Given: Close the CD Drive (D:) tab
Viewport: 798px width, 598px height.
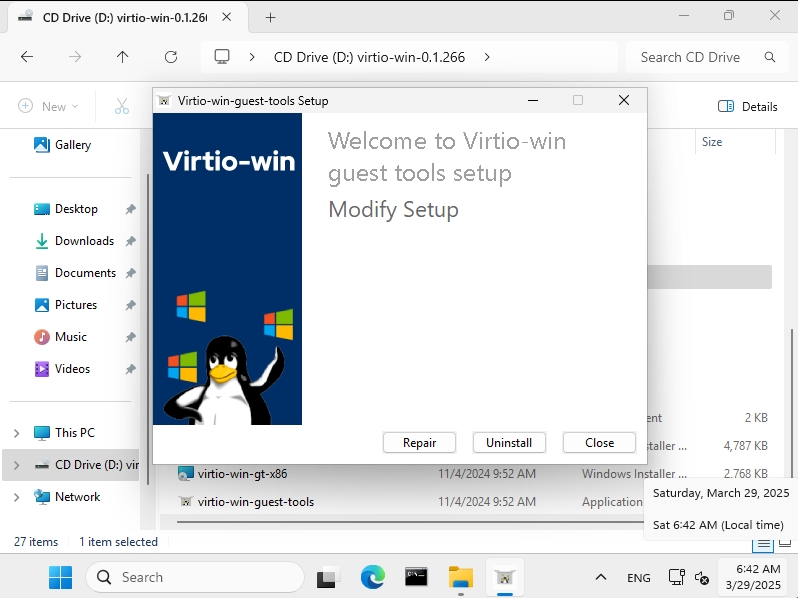Looking at the screenshot, I should 227,17.
